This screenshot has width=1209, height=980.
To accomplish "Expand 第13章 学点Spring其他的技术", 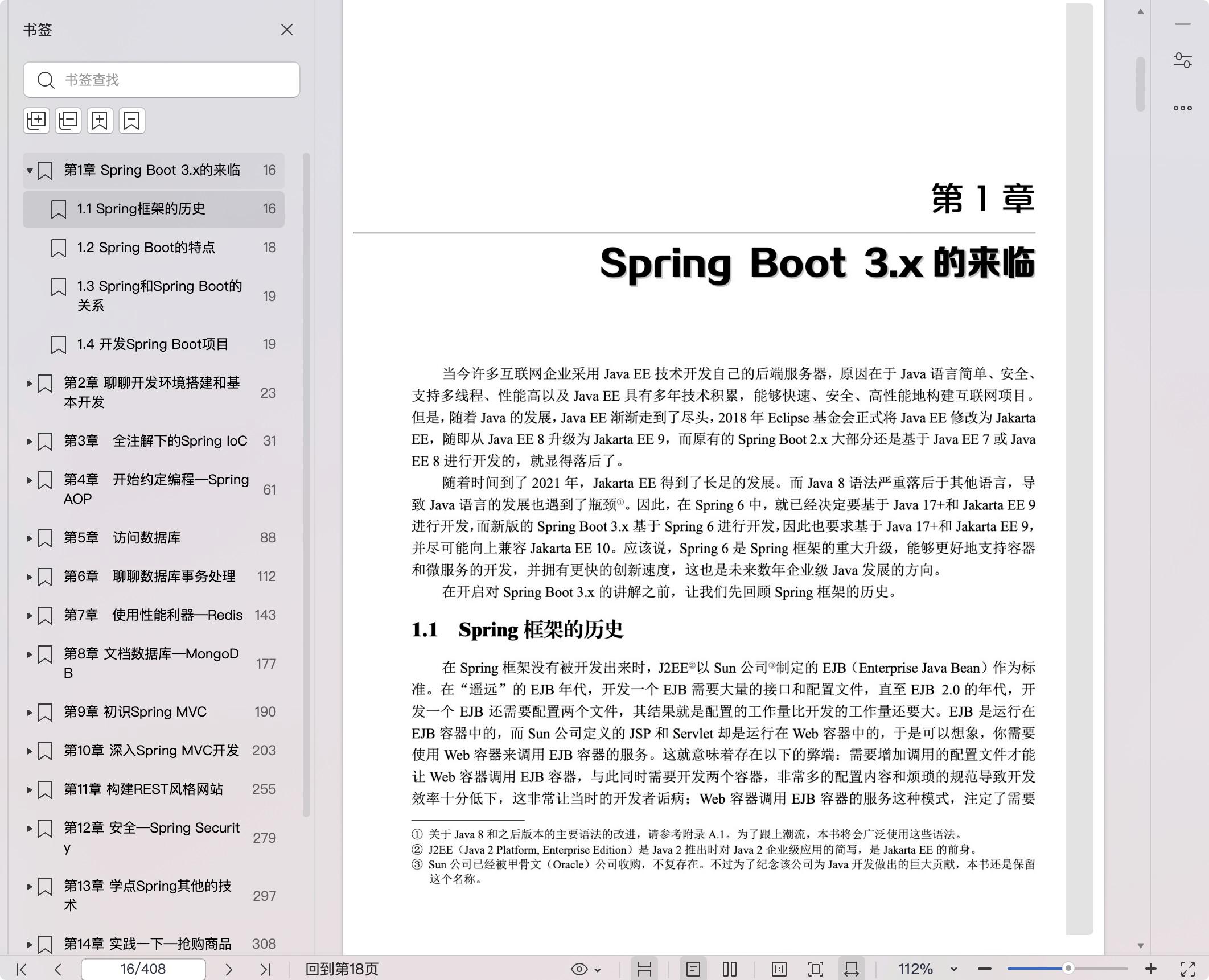I will click(x=30, y=887).
